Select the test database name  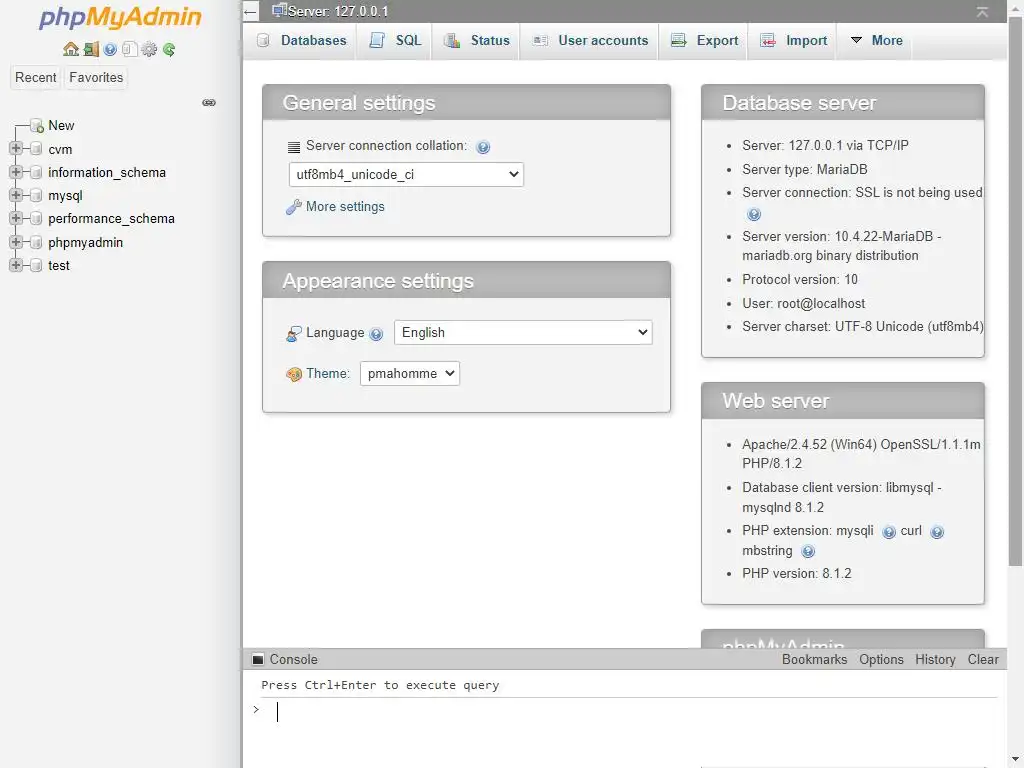(59, 266)
